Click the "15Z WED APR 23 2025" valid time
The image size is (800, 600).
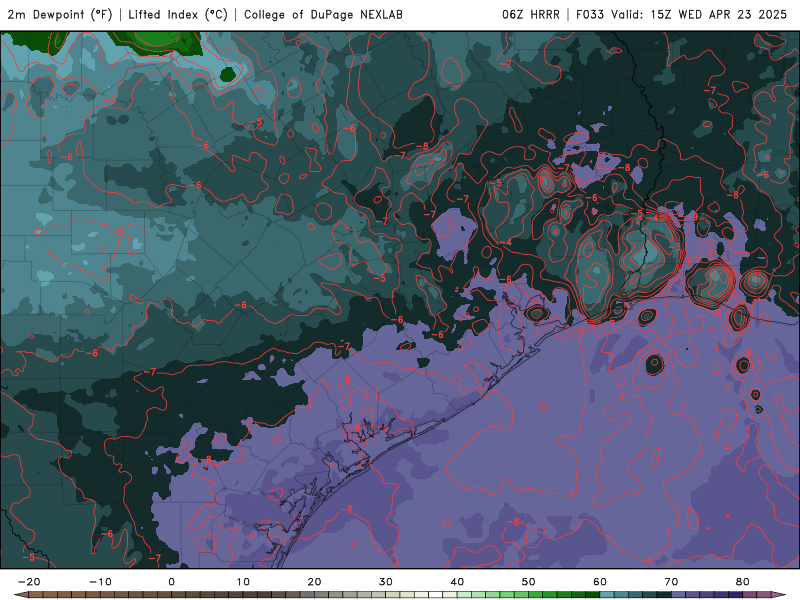(x=718, y=14)
